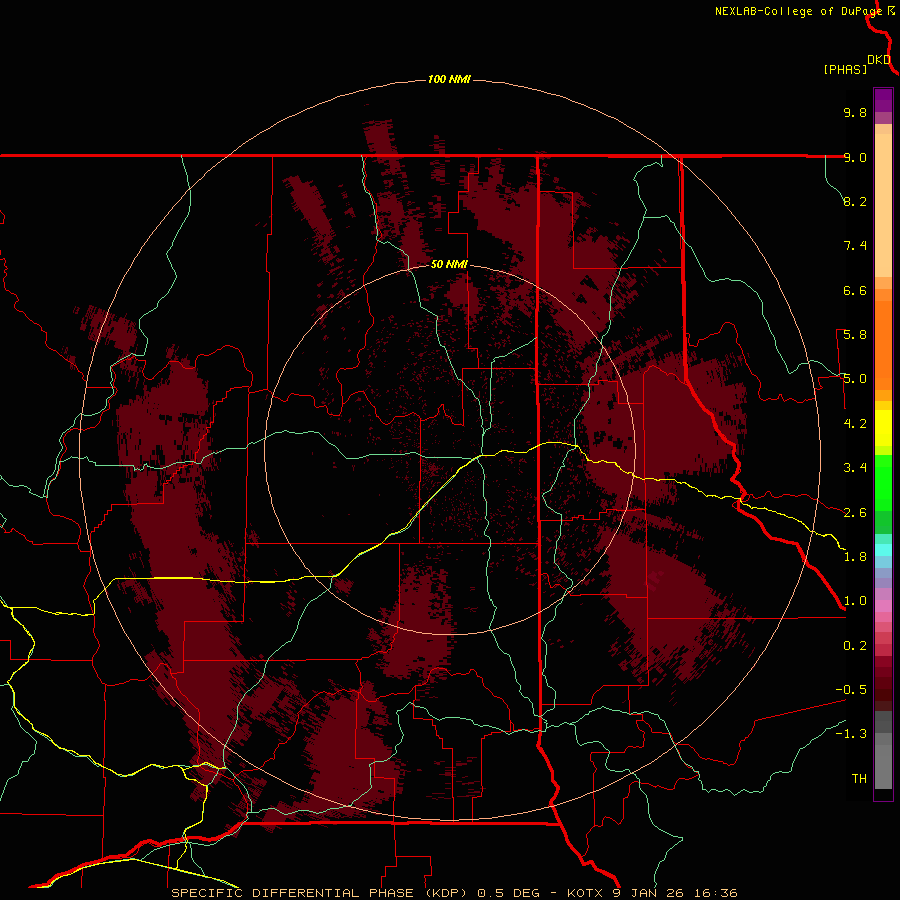Click the -1.3 value on the color scale
Screen dimensions: 900x900
point(851,734)
